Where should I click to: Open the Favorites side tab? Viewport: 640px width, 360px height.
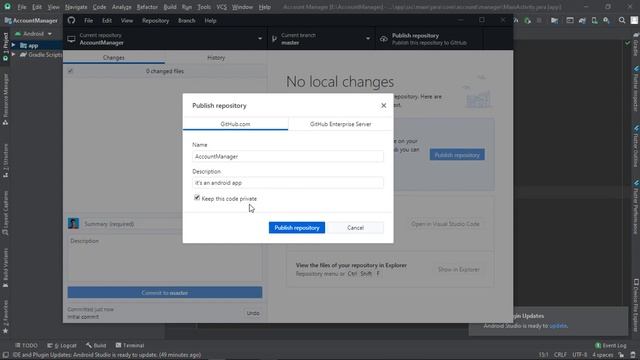click(x=5, y=317)
